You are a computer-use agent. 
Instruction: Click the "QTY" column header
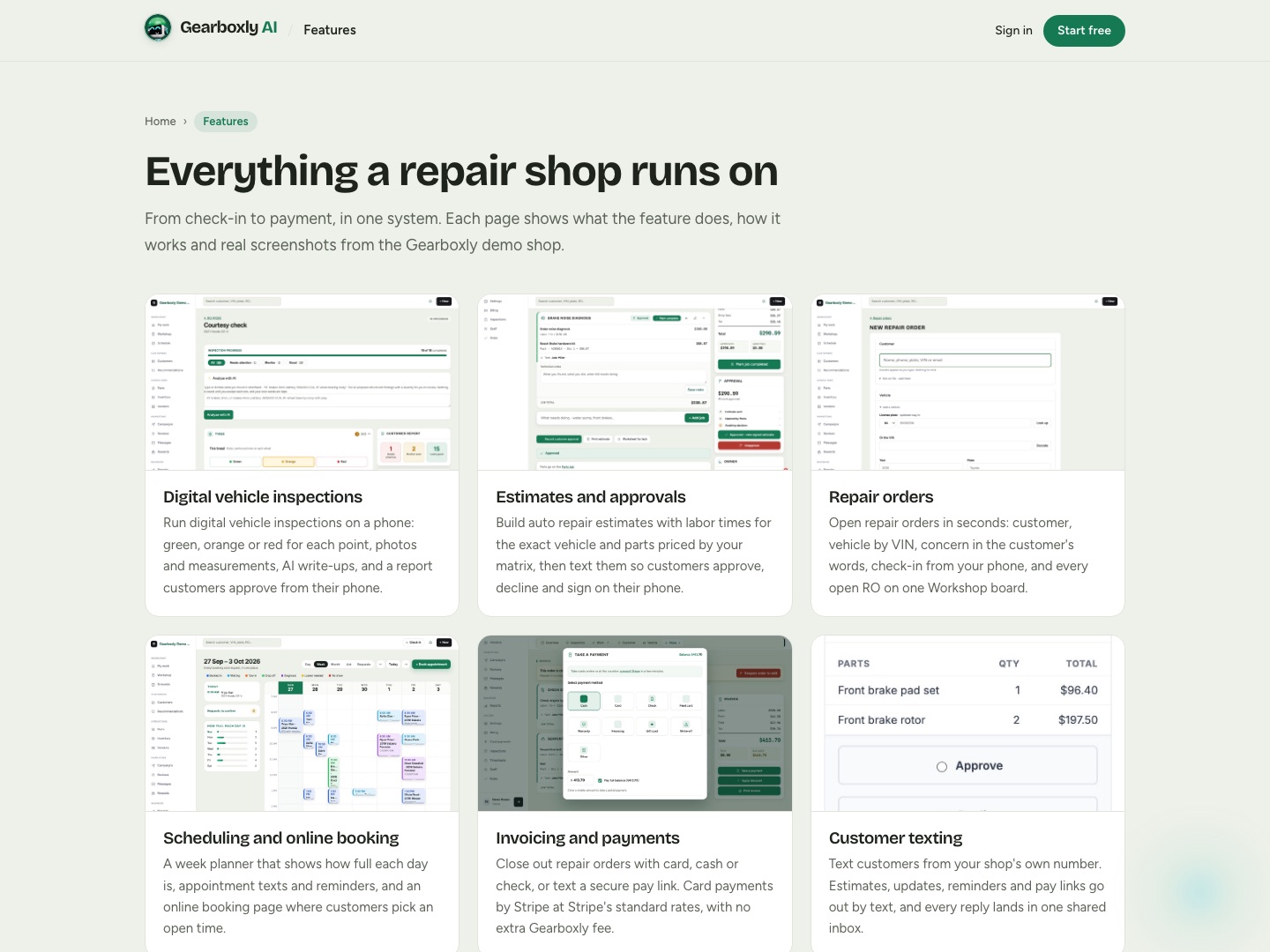tap(1009, 664)
